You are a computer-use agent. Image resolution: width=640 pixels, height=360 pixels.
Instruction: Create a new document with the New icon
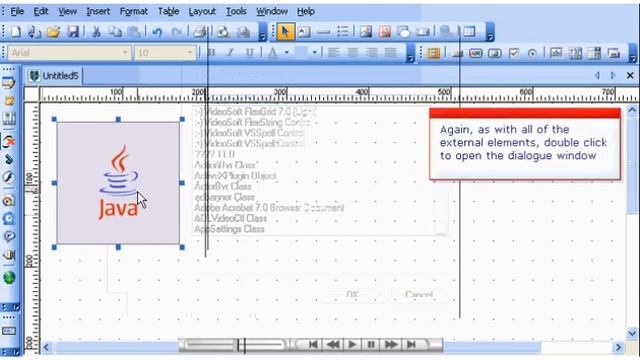click(16, 31)
